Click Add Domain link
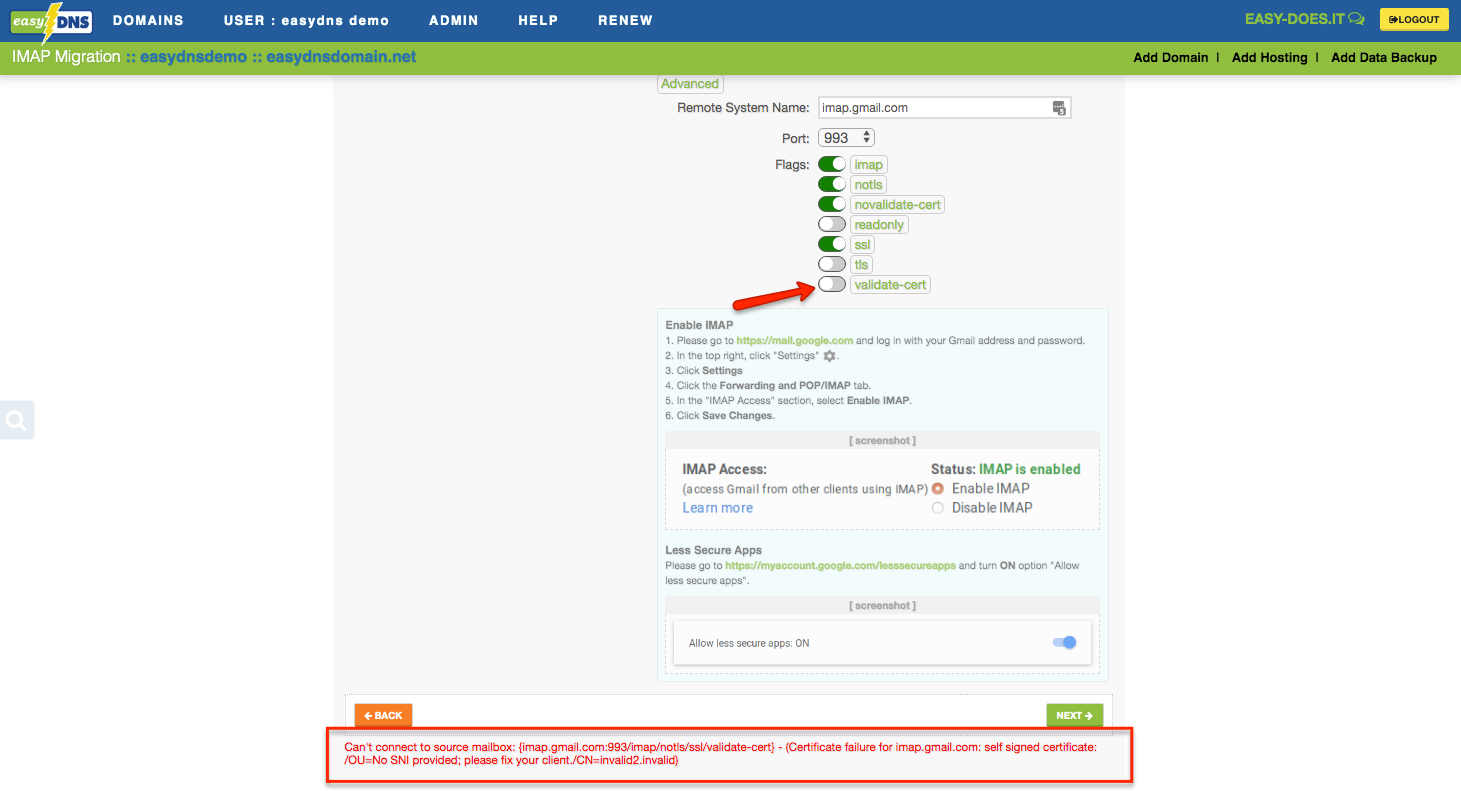 pyautogui.click(x=1171, y=58)
